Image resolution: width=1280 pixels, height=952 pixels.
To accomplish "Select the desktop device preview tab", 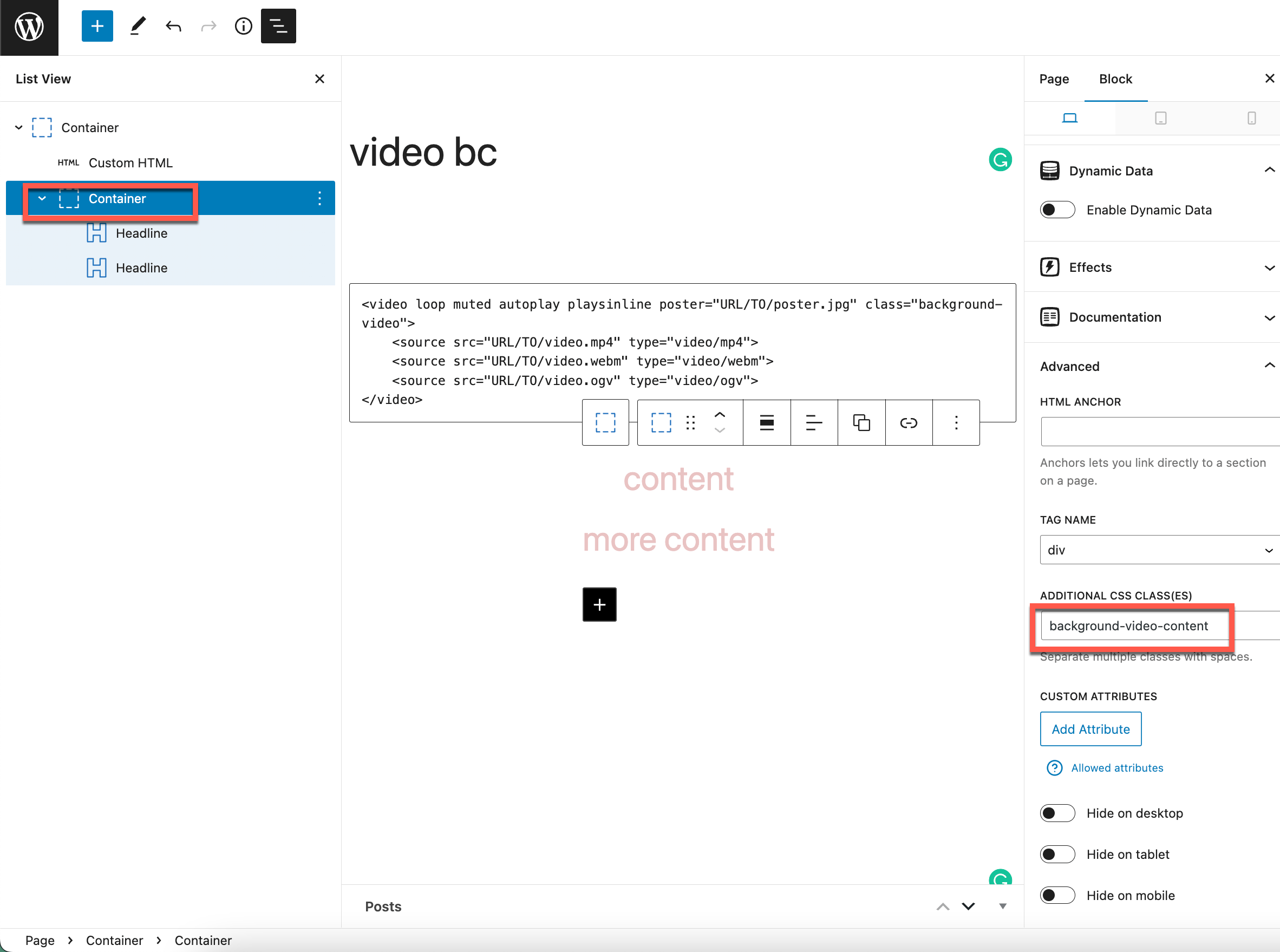I will tap(1070, 118).
